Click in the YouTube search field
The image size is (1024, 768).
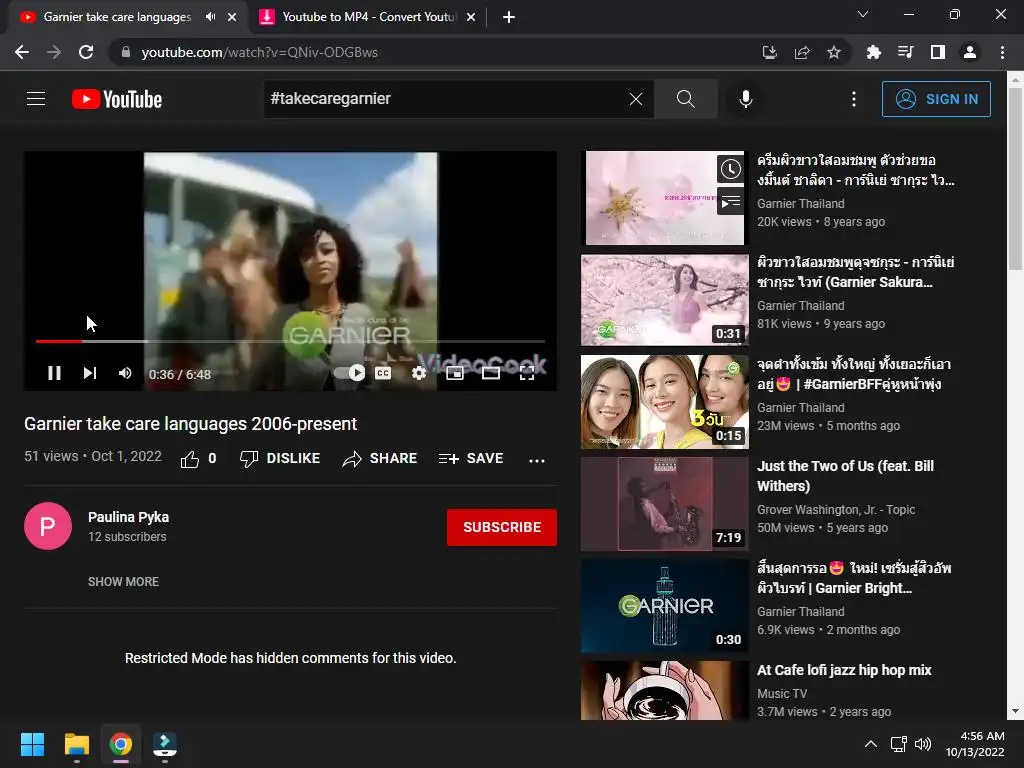click(x=444, y=99)
